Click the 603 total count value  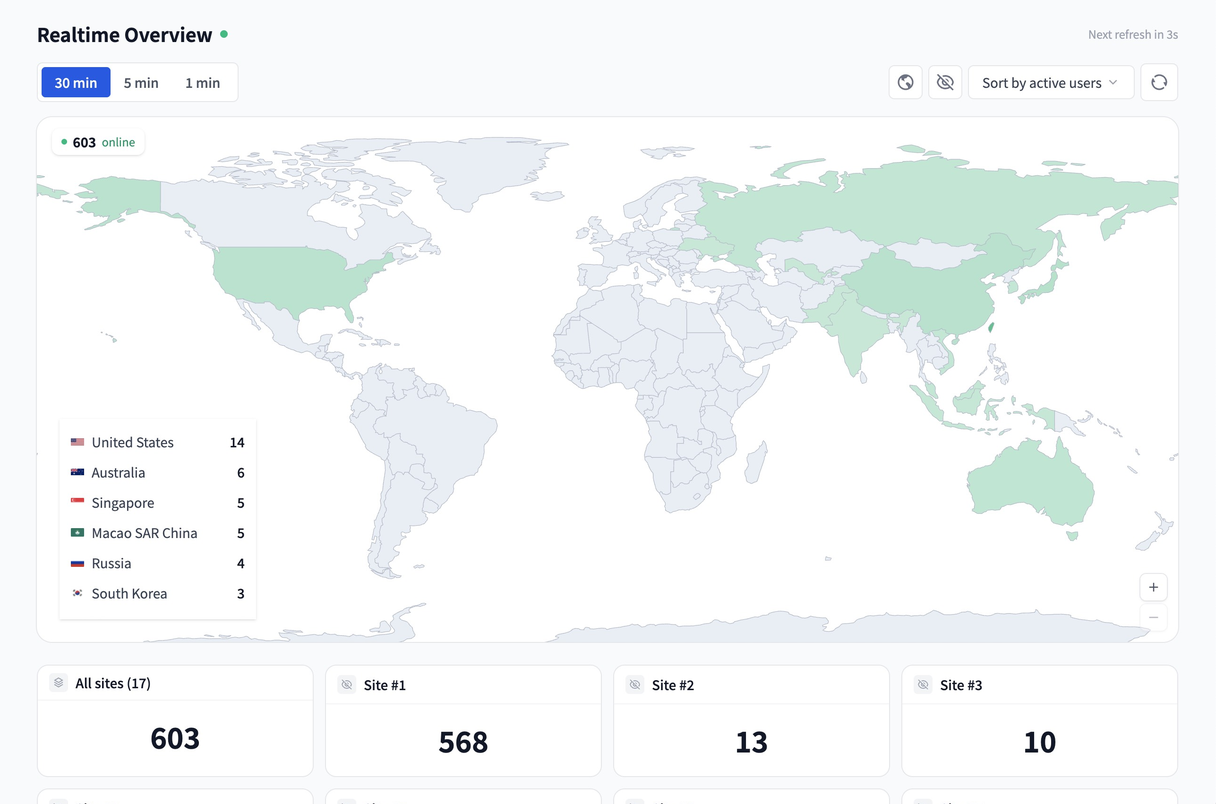click(175, 738)
